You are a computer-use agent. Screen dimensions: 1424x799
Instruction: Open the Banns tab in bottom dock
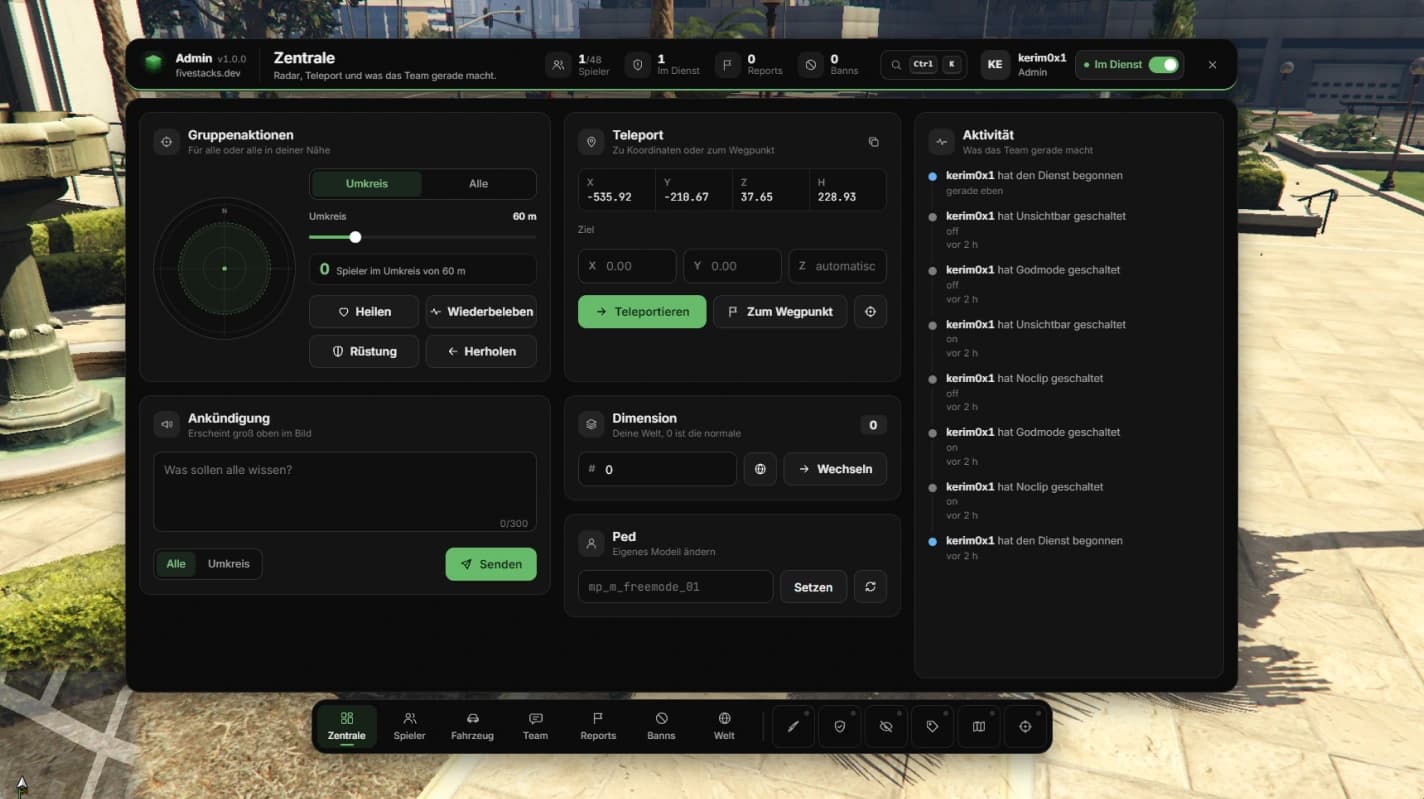point(661,726)
